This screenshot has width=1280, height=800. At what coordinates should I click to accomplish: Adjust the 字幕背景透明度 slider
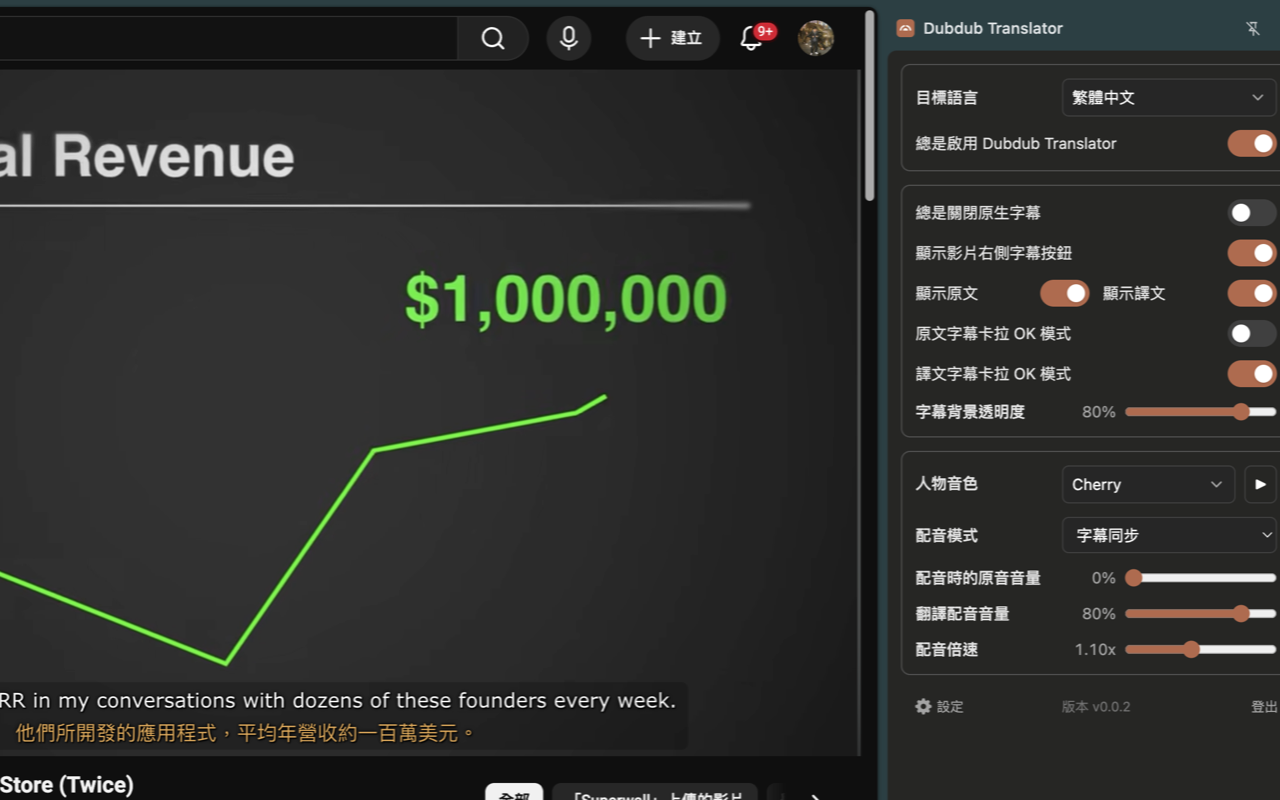pyautogui.click(x=1201, y=412)
